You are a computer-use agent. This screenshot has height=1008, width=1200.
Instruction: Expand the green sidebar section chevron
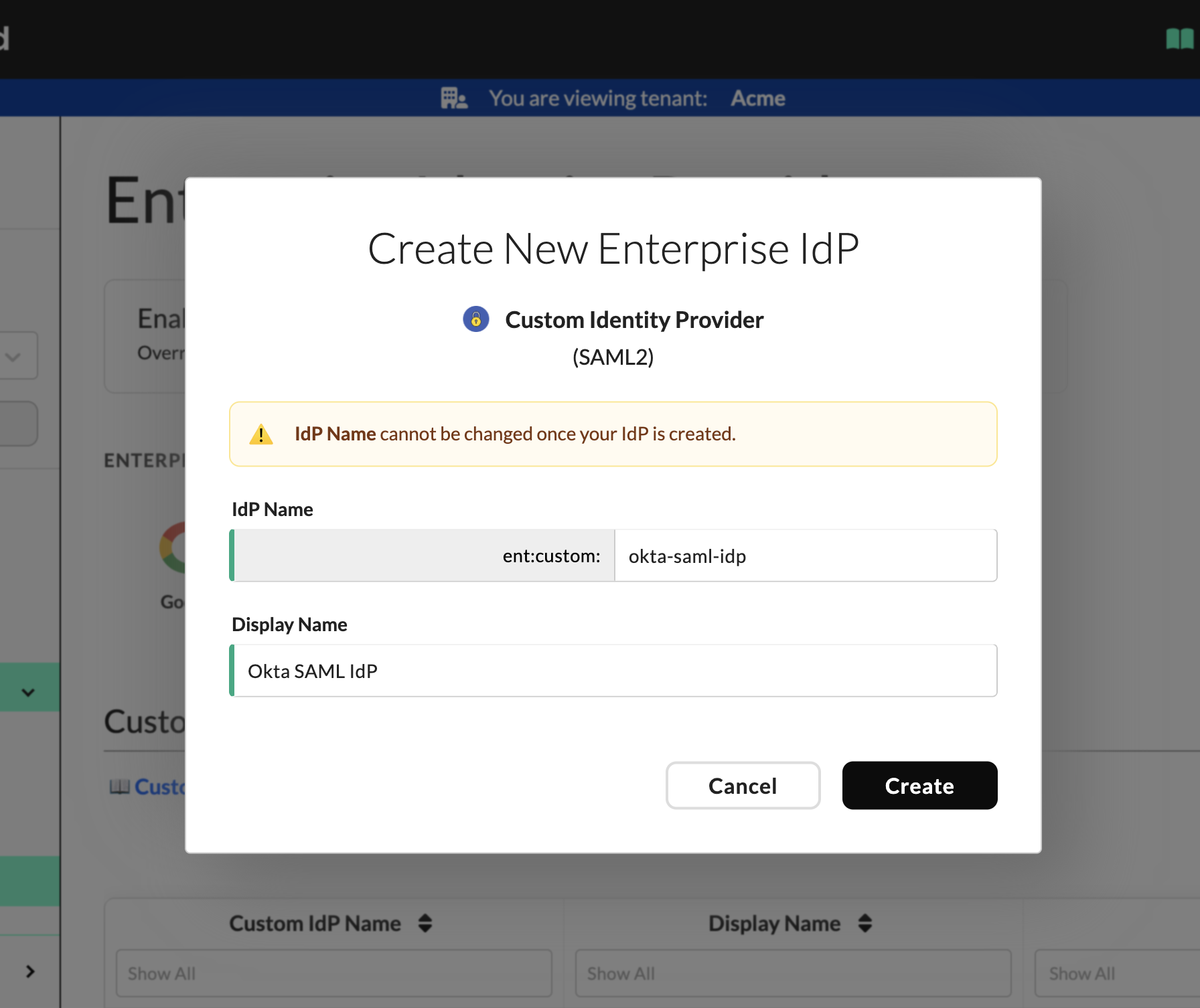(x=28, y=691)
